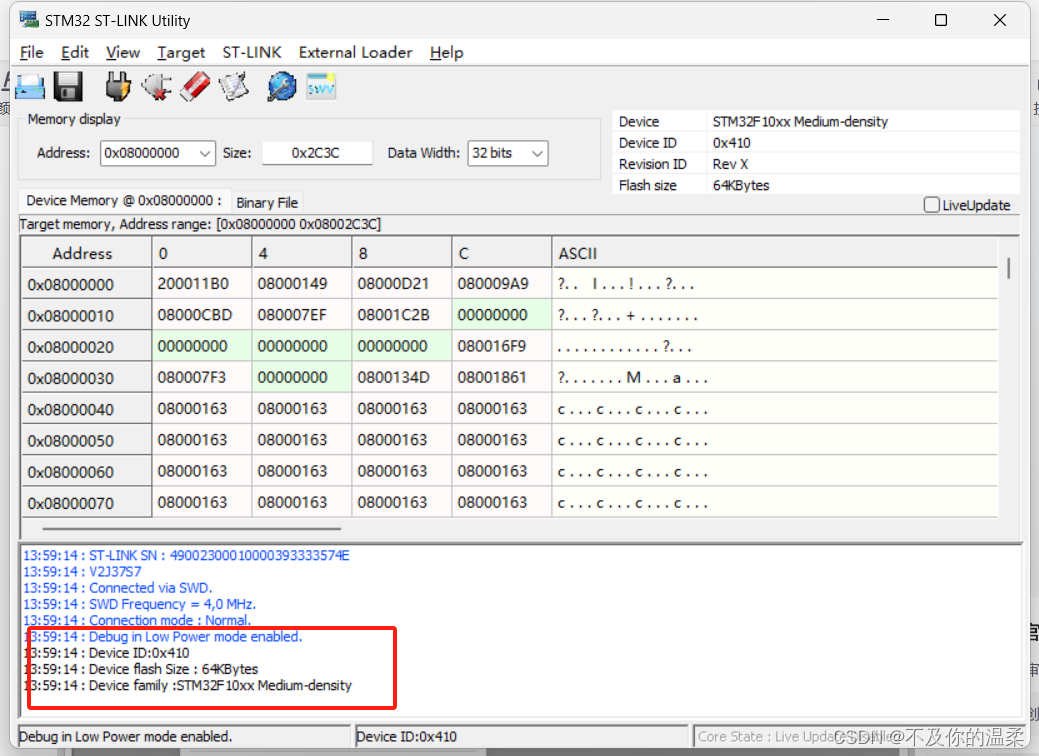Click the Address field showing 0x08000000

pyautogui.click(x=149, y=153)
